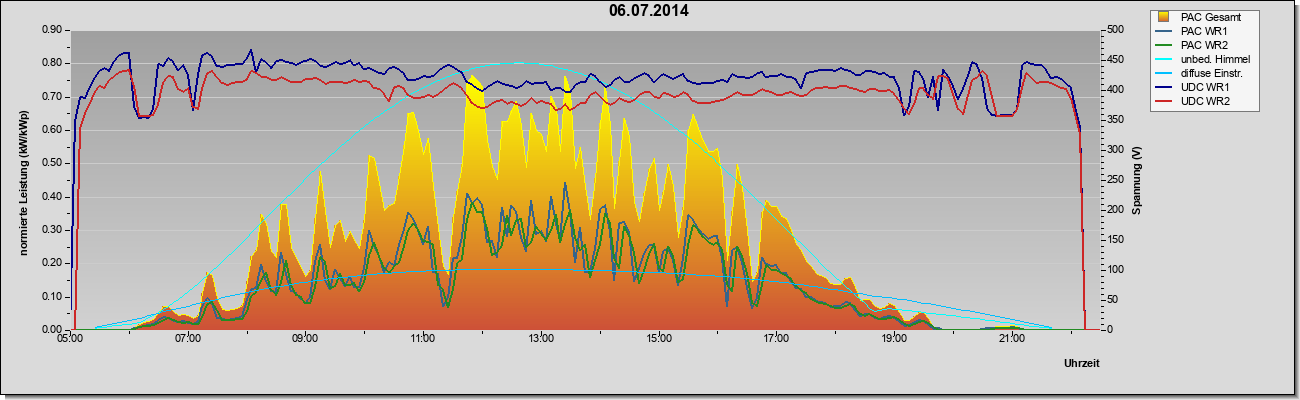Click the Spannung (V) axis title
Viewport: 1300px width, 400px height.
[x=1137, y=181]
